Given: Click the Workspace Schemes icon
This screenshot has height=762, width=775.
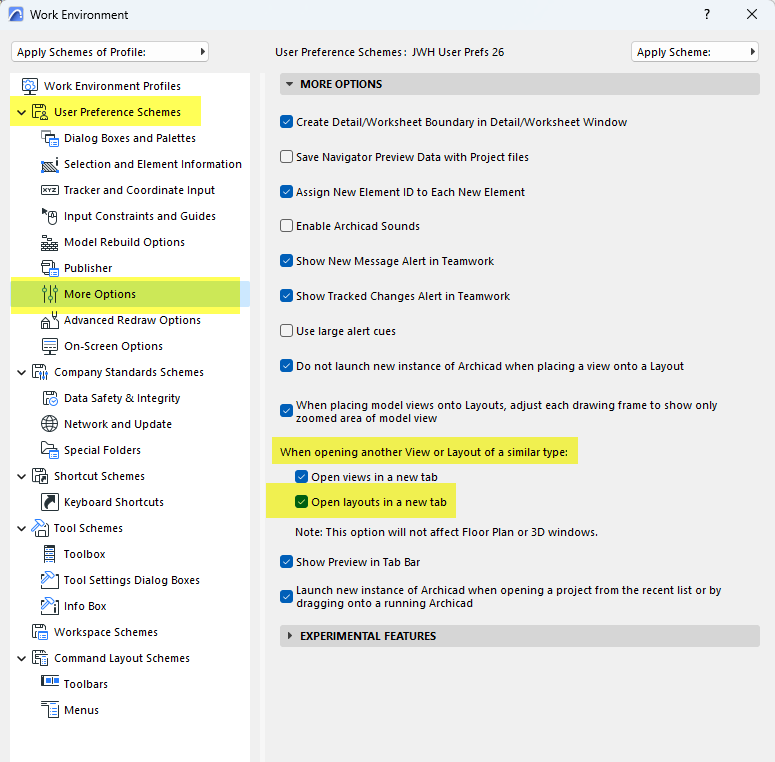Looking at the screenshot, I should [40, 632].
